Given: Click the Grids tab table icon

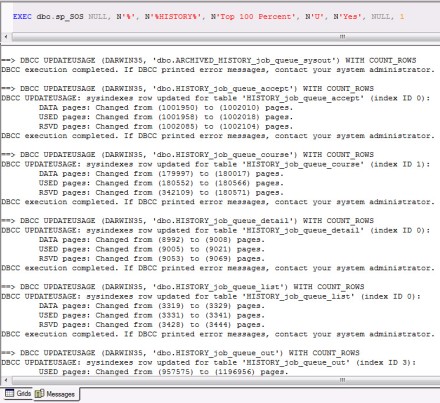Looking at the screenshot, I should (x=10, y=393).
